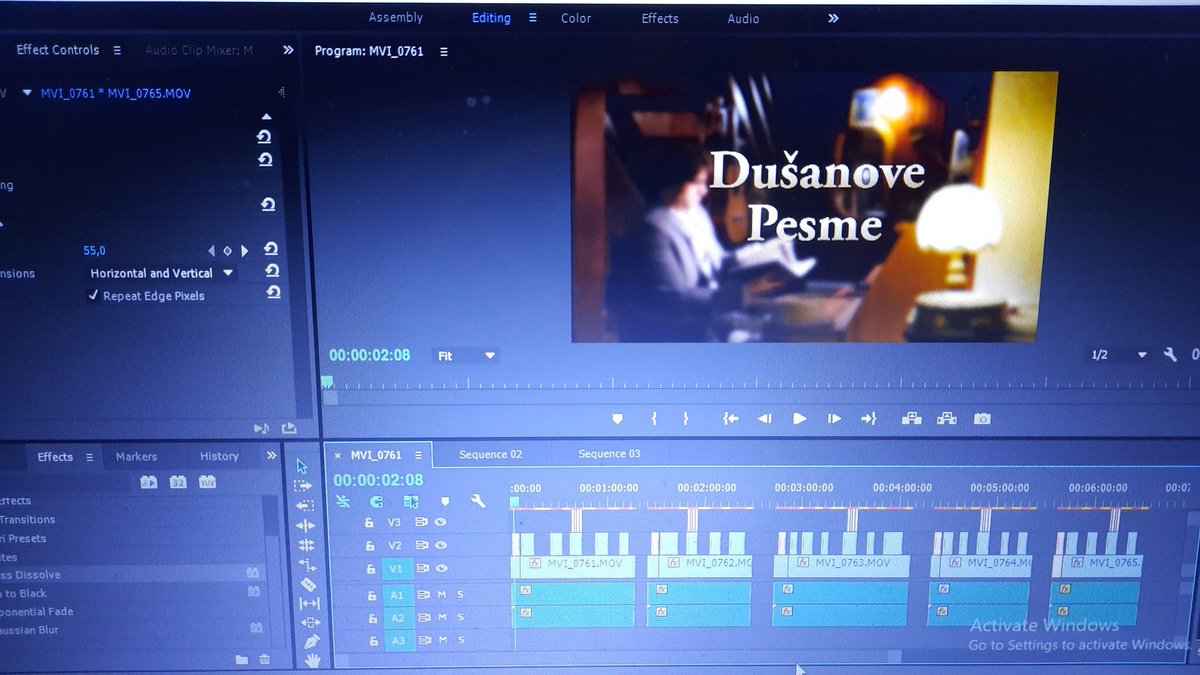Open timeline wrench display settings

[x=478, y=501]
